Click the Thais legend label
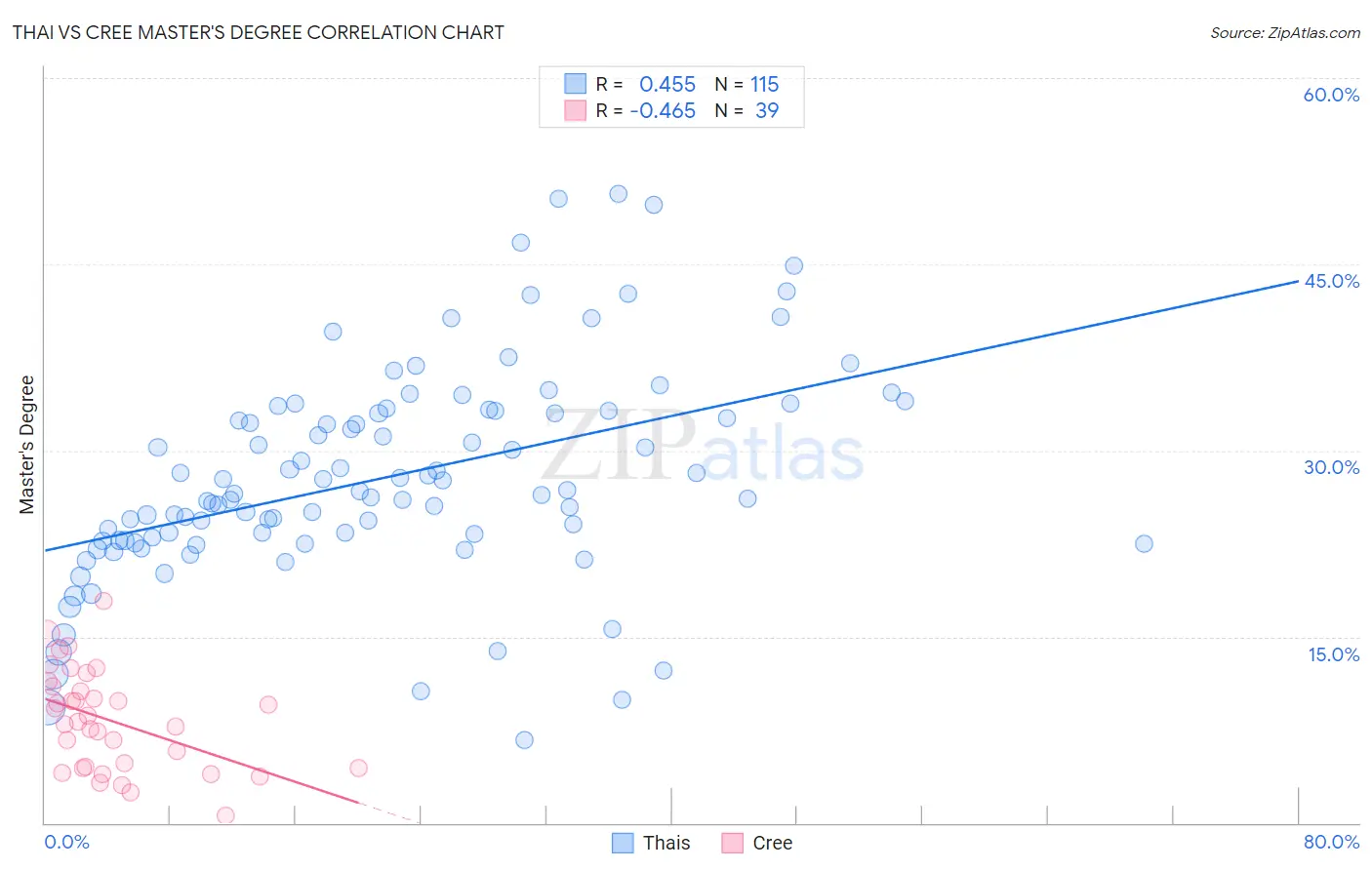This screenshot has width=1372, height=870. [666, 843]
